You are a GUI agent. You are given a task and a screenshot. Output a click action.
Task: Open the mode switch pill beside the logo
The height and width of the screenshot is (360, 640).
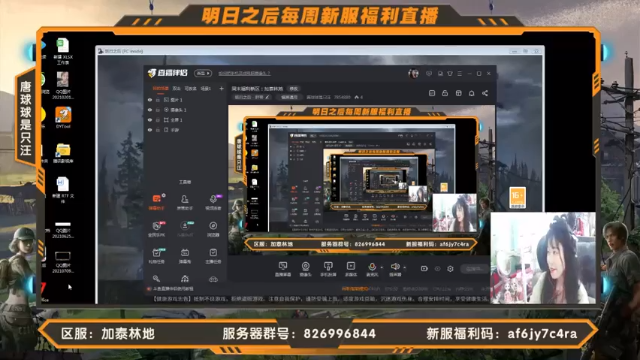[x=203, y=73]
